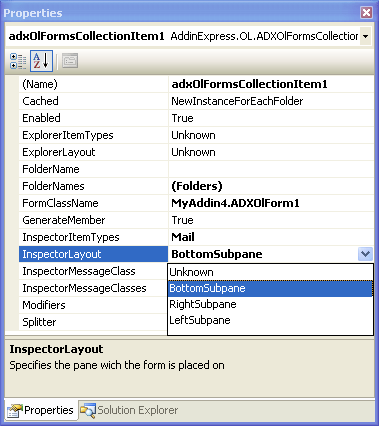Click the Unknown value of ExplorerLayout

point(271,152)
